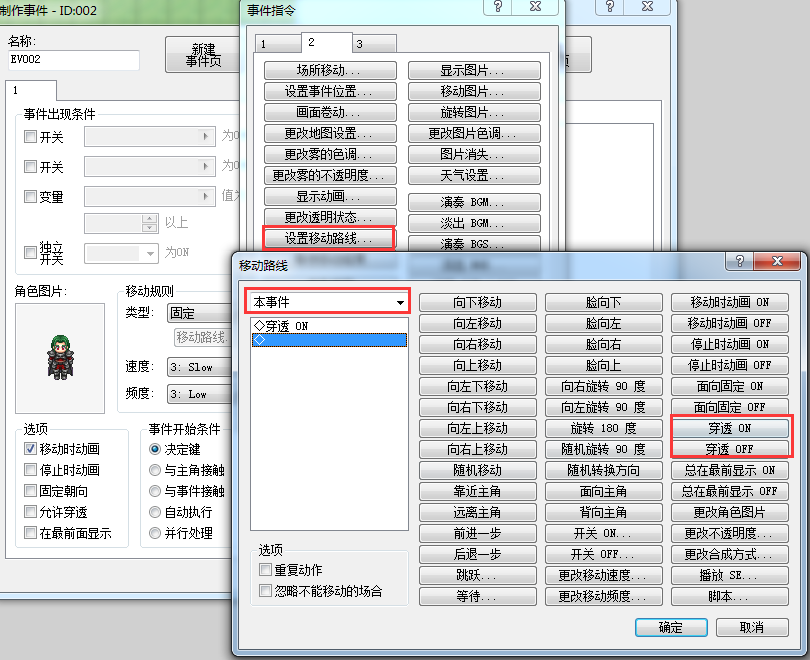Close the 移动路线 dialog

(777, 261)
